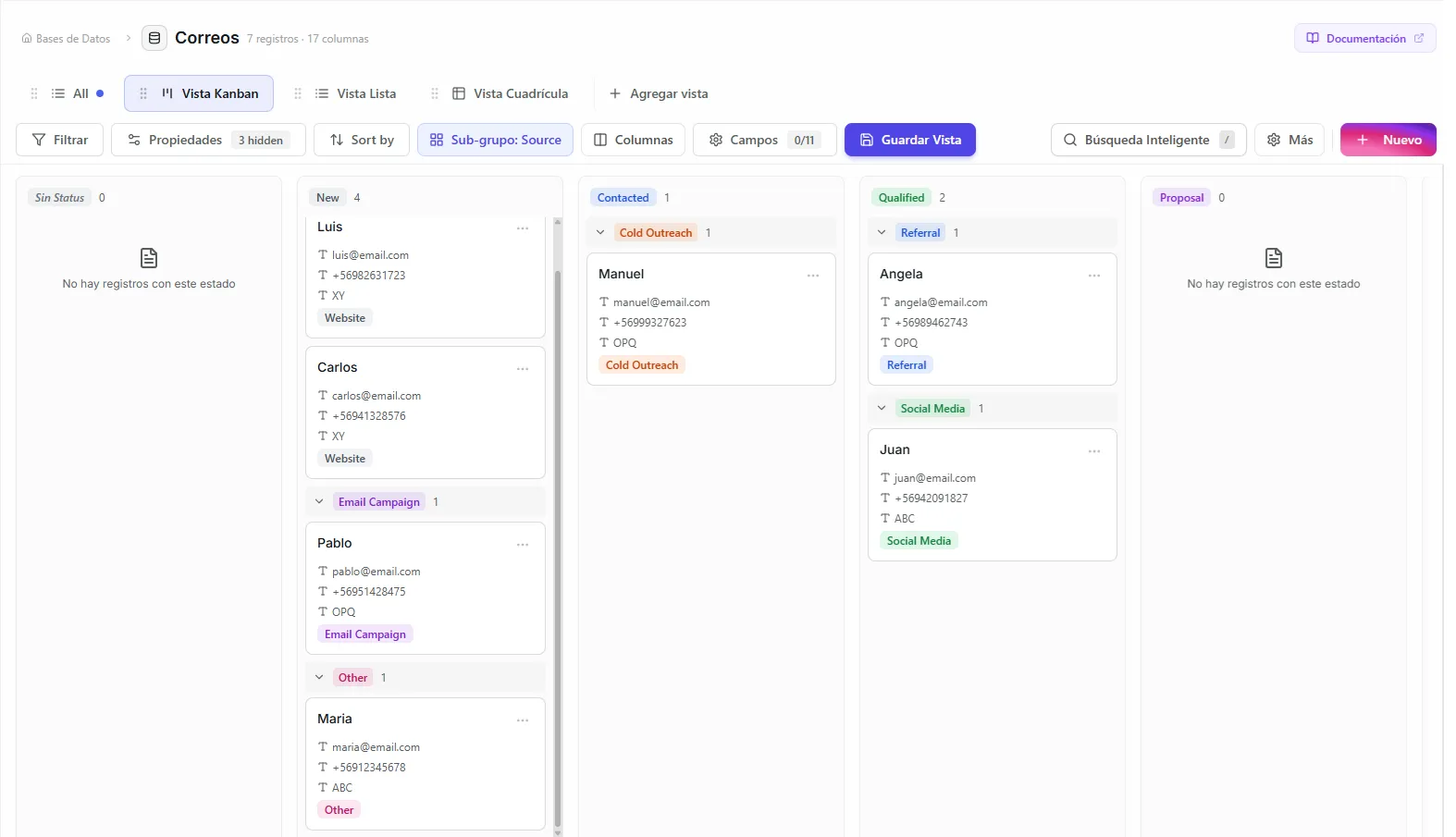Open Propiedades with 3 hidden
This screenshot has width=1456, height=837.
tap(208, 140)
